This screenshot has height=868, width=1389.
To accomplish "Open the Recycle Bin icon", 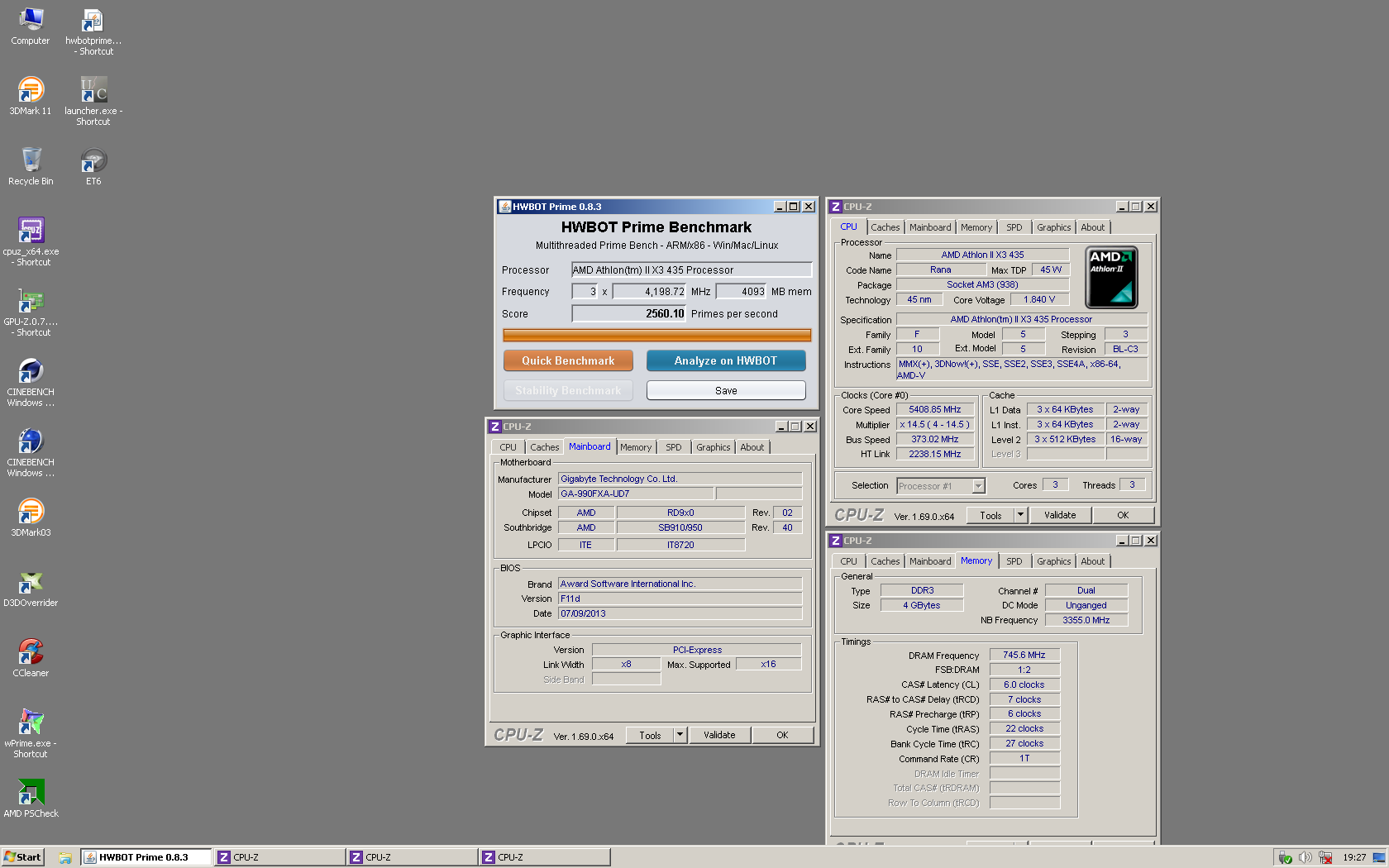I will click(x=31, y=166).
